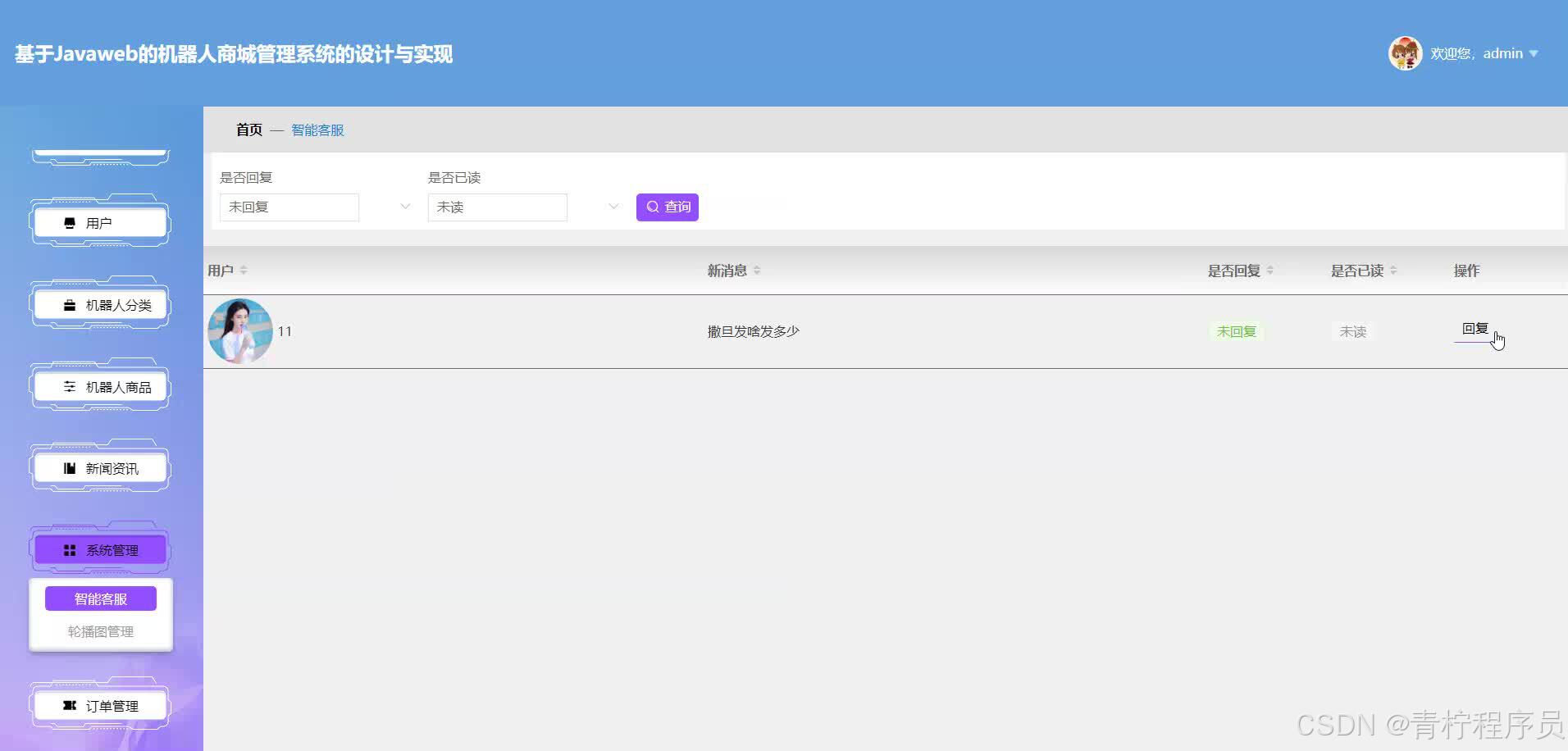The height and width of the screenshot is (751, 1568).
Task: Toggle sorting on the 是否已读 column
Action: coord(1393,270)
